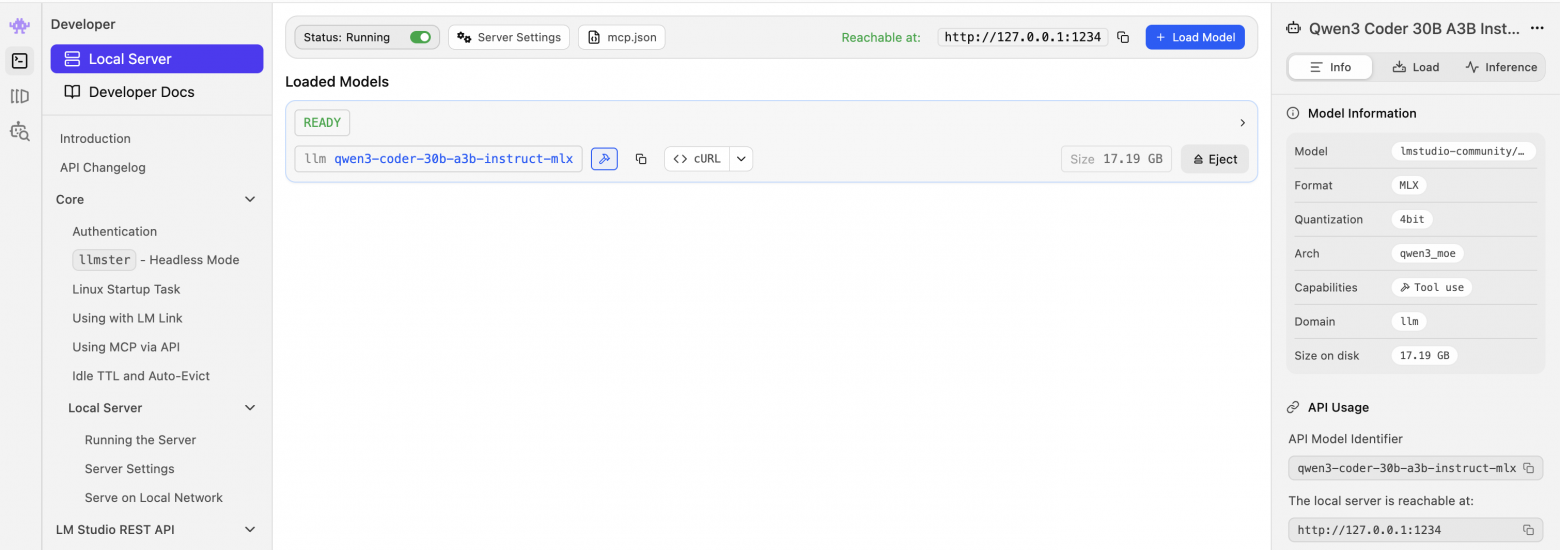
Task: Expand the loaded model details chevron
Action: pos(1242,123)
